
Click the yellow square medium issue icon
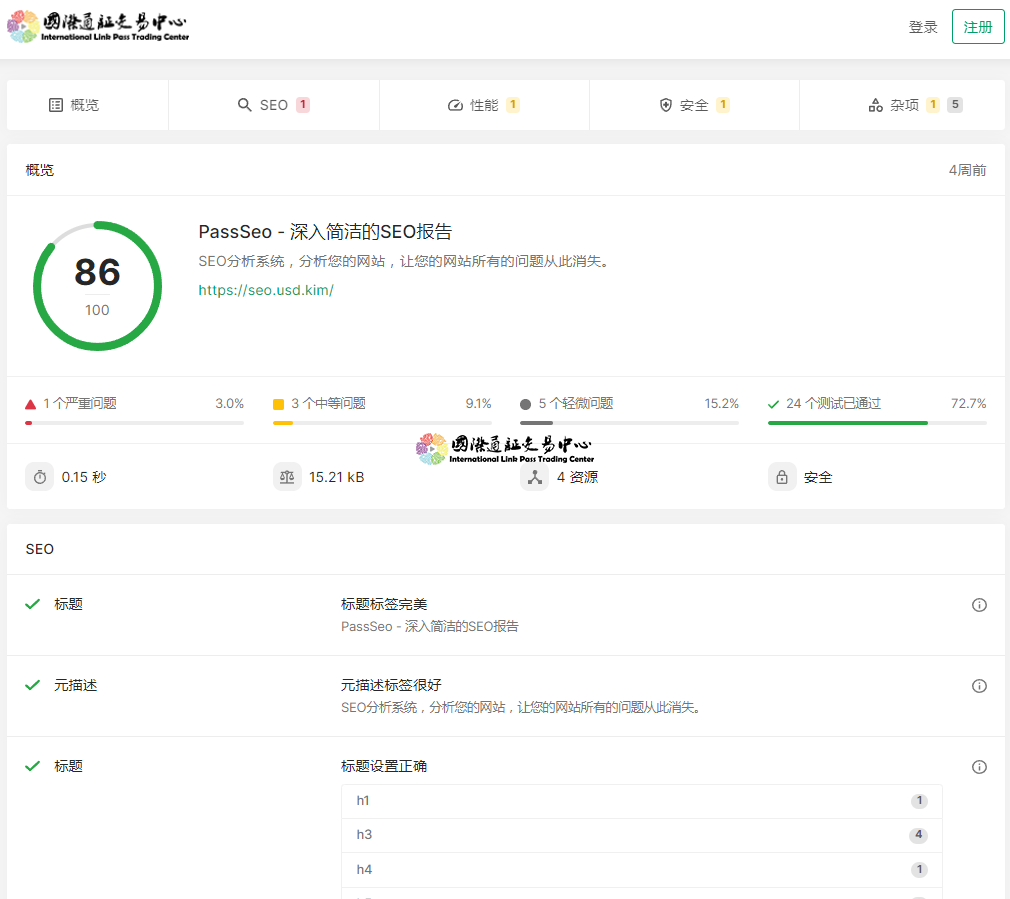click(x=278, y=404)
